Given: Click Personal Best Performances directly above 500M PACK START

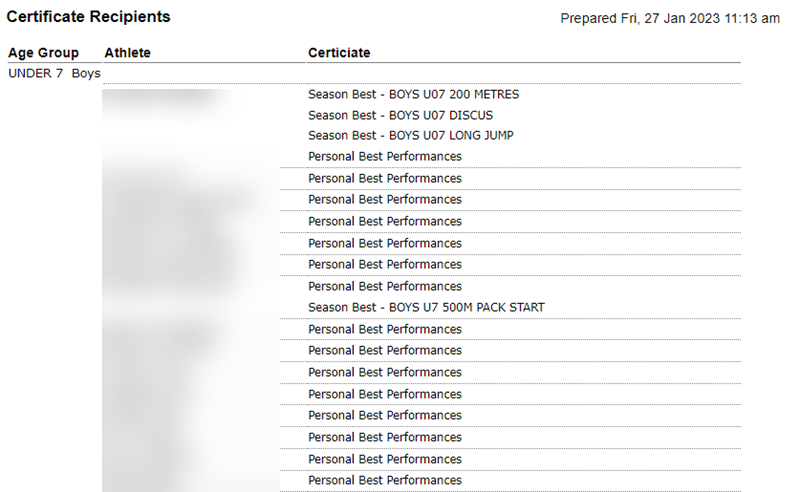Looking at the screenshot, I should click(x=385, y=286).
